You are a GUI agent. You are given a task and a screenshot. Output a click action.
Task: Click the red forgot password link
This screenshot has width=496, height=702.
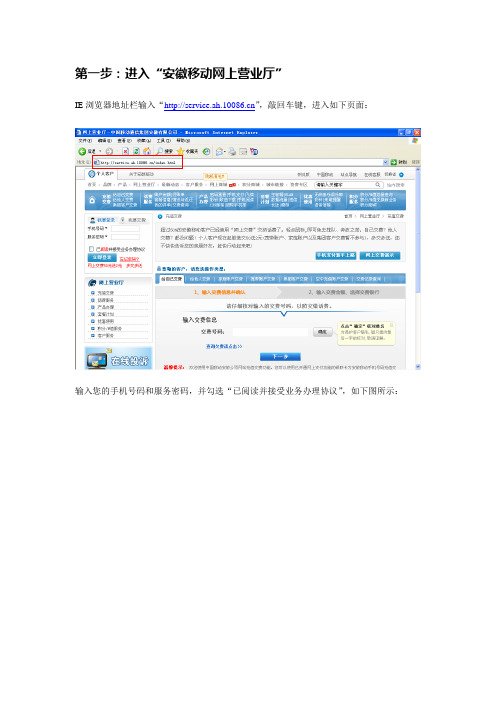[x=129, y=259]
